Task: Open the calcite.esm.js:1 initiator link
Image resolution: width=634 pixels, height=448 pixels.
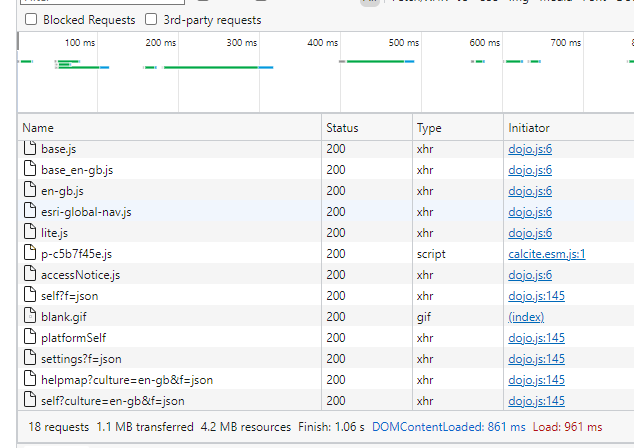Action: coord(547,254)
